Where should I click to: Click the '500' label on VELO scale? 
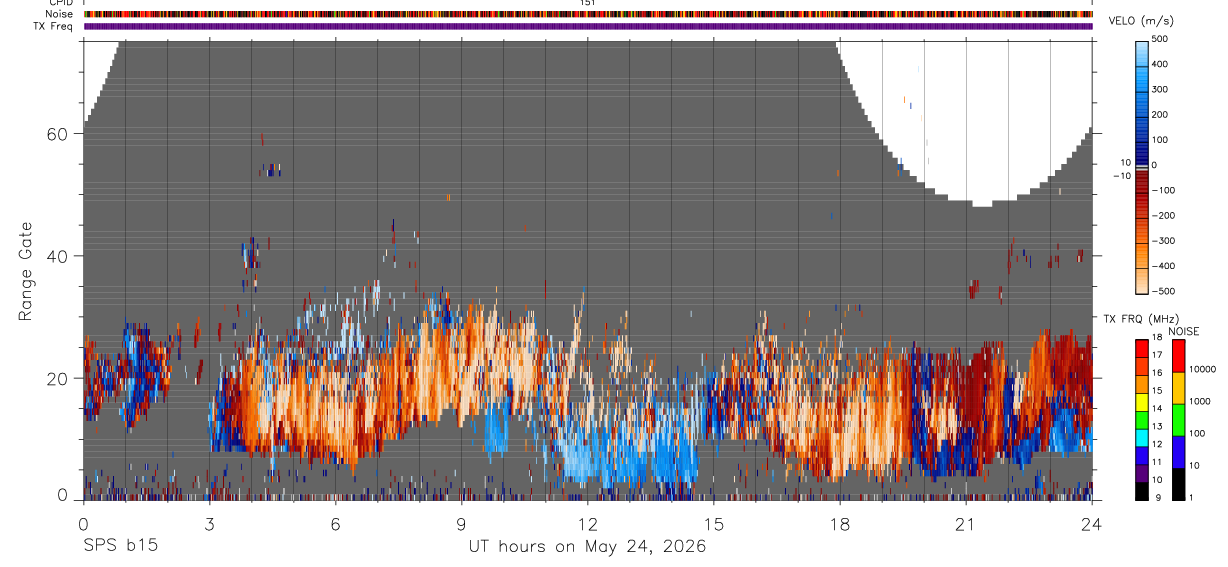(1160, 40)
